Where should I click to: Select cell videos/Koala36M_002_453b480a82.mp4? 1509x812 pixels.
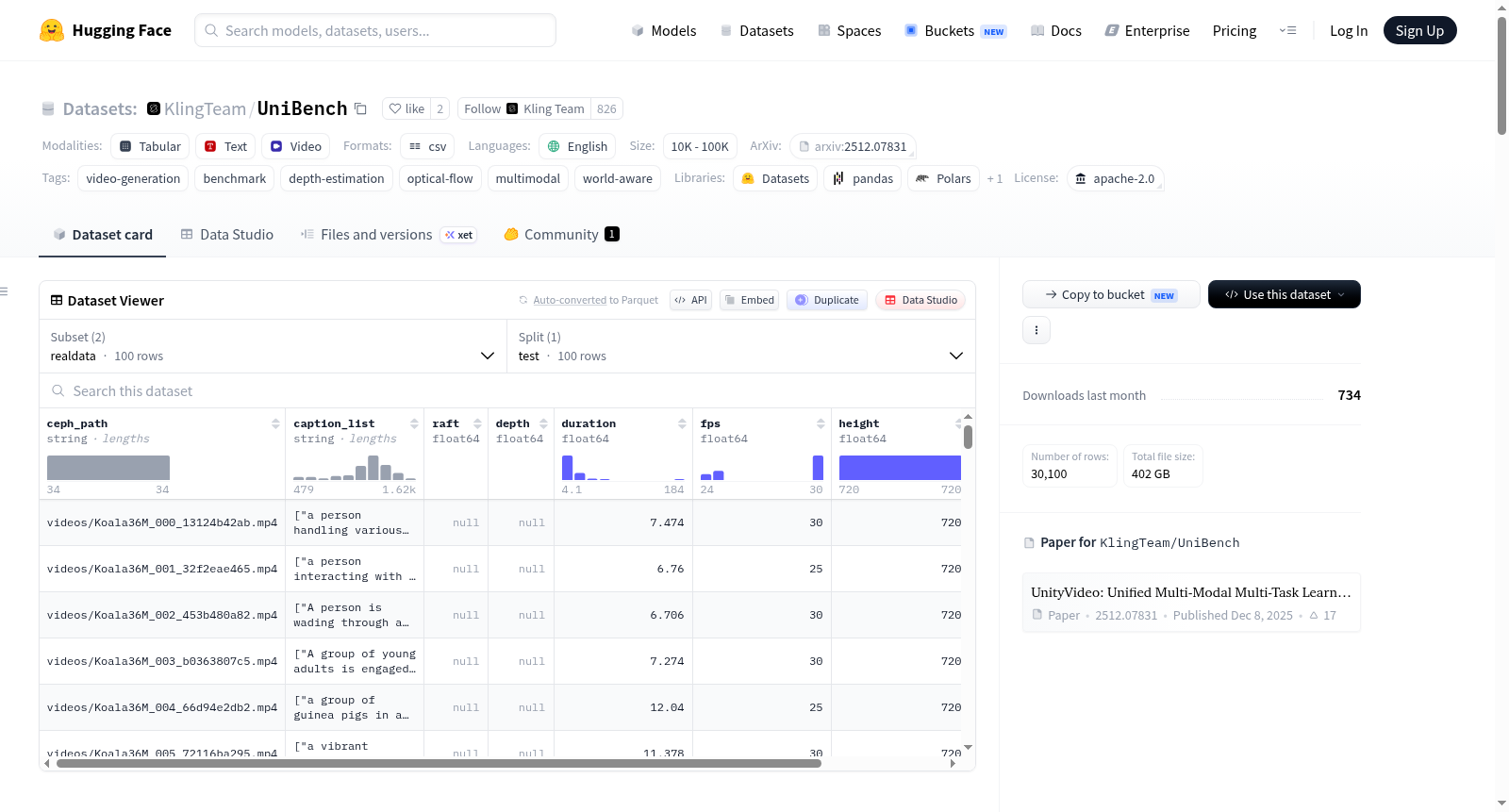pos(162,615)
